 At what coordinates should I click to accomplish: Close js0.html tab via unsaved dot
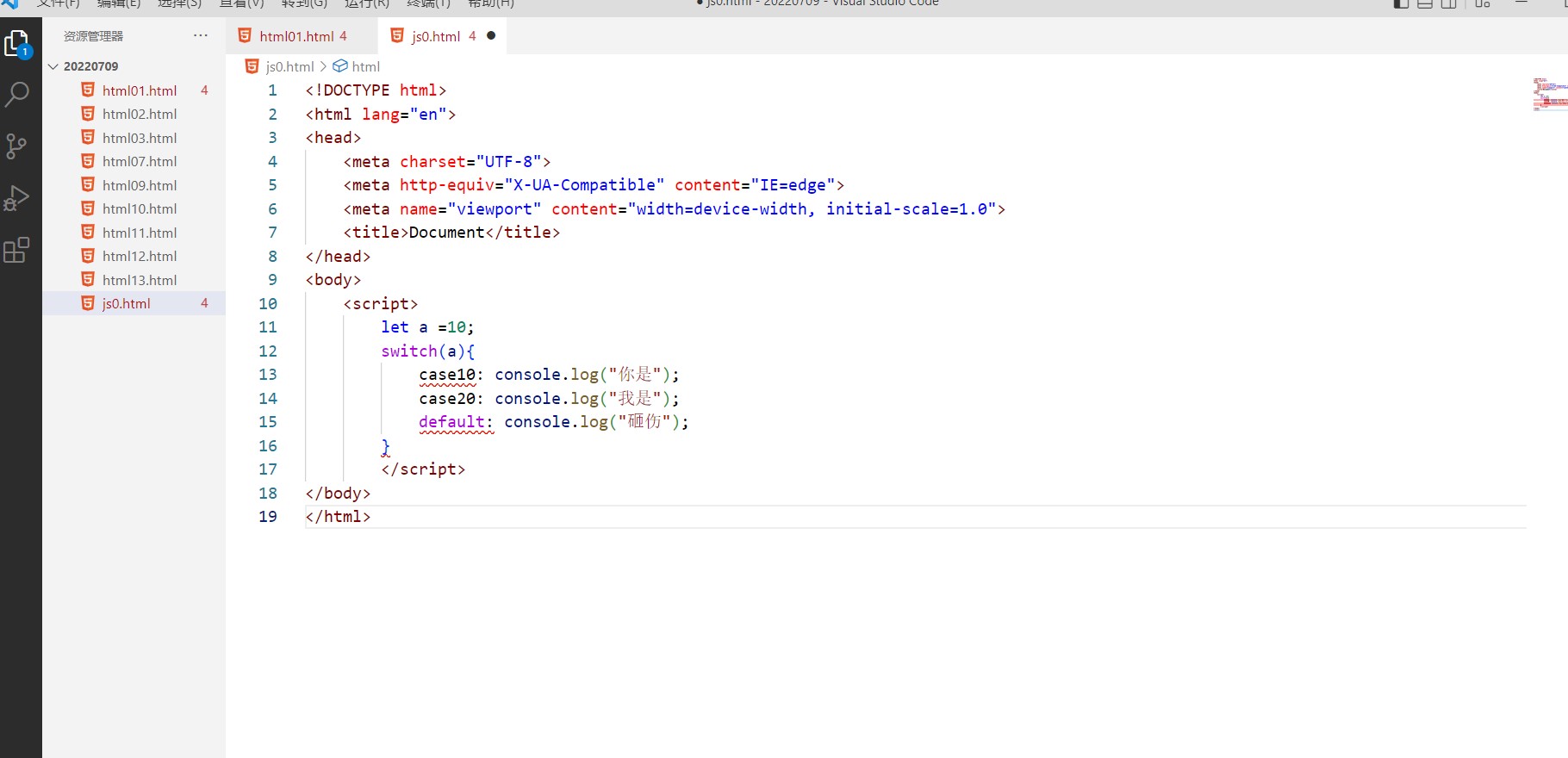click(x=491, y=36)
